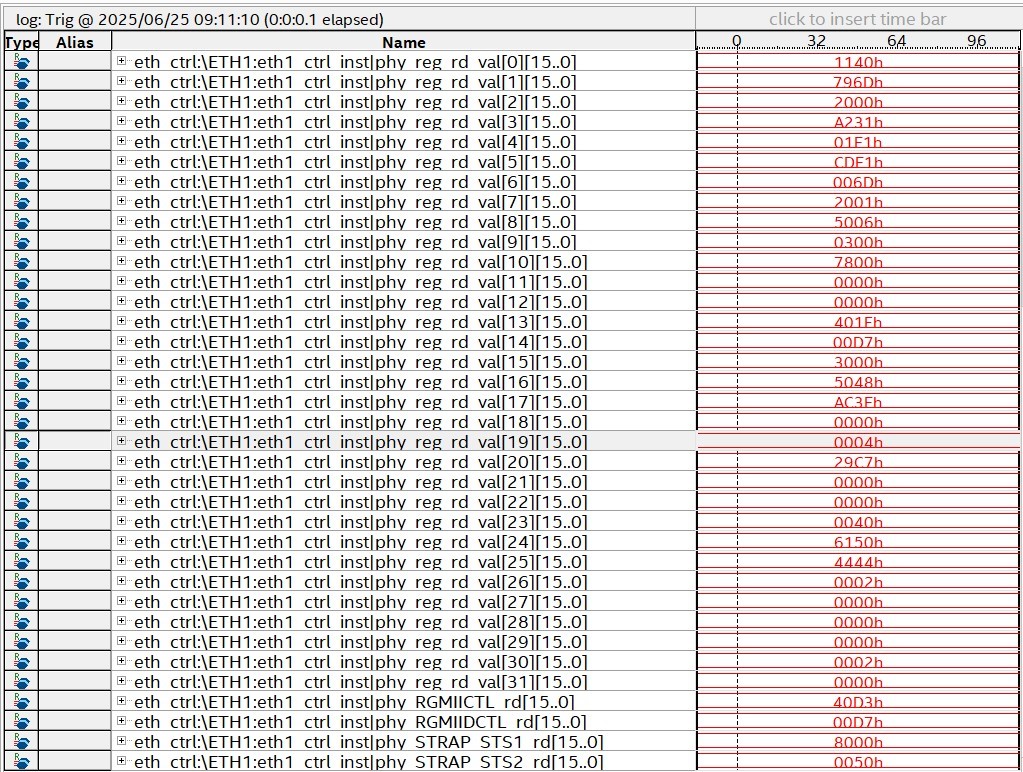
Task: Select waveform value CDE1h
Action: coord(858,162)
